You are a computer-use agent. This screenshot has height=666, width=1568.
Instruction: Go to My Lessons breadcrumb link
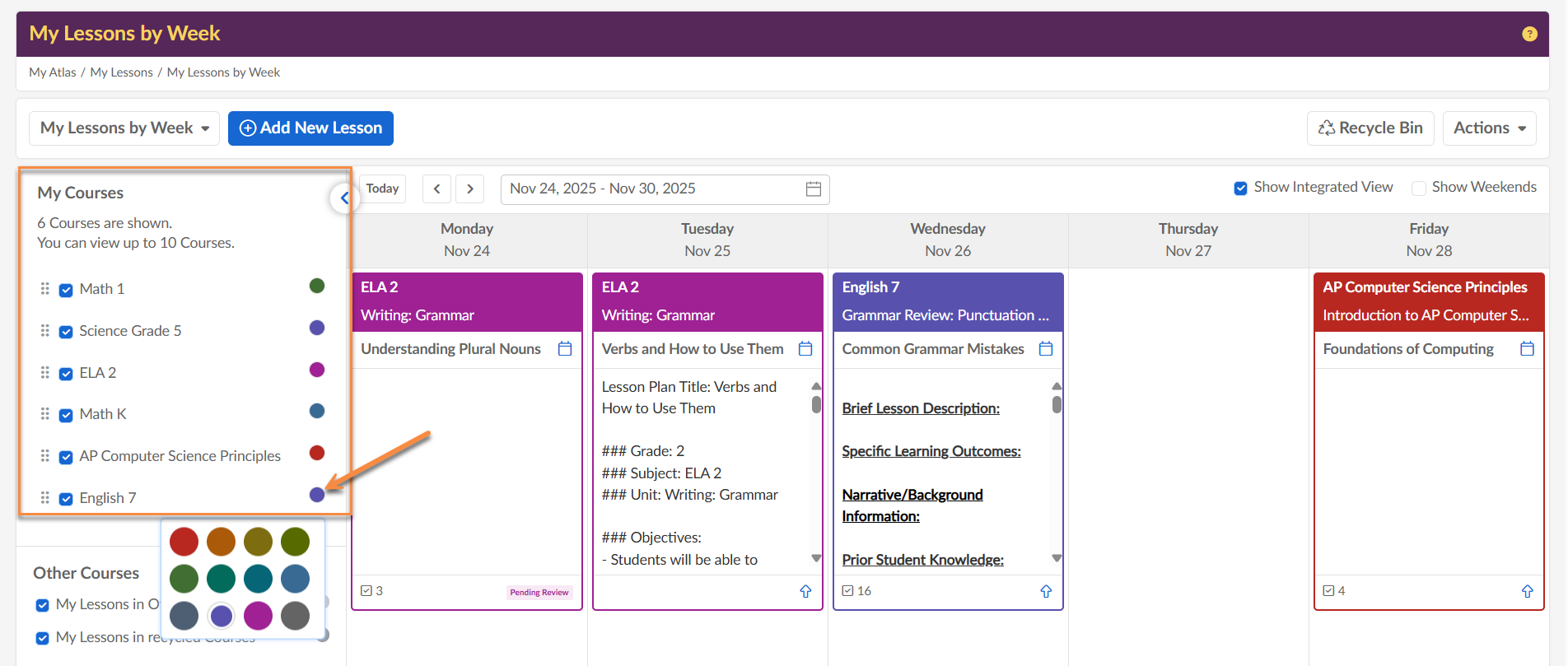(121, 72)
